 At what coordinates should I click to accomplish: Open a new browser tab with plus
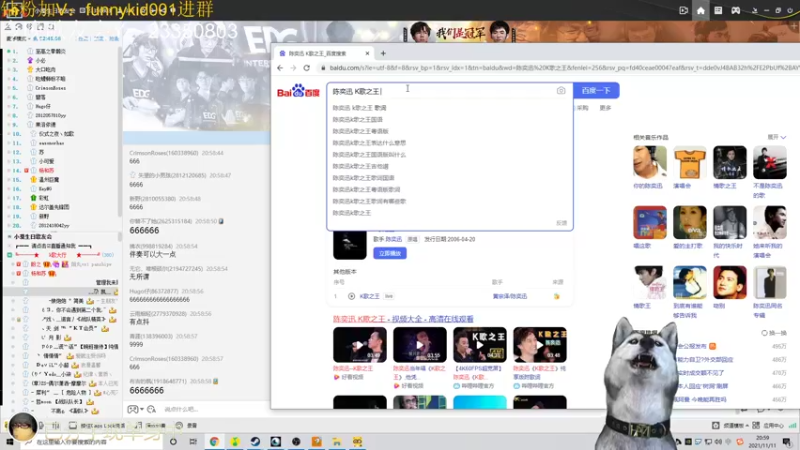383,53
